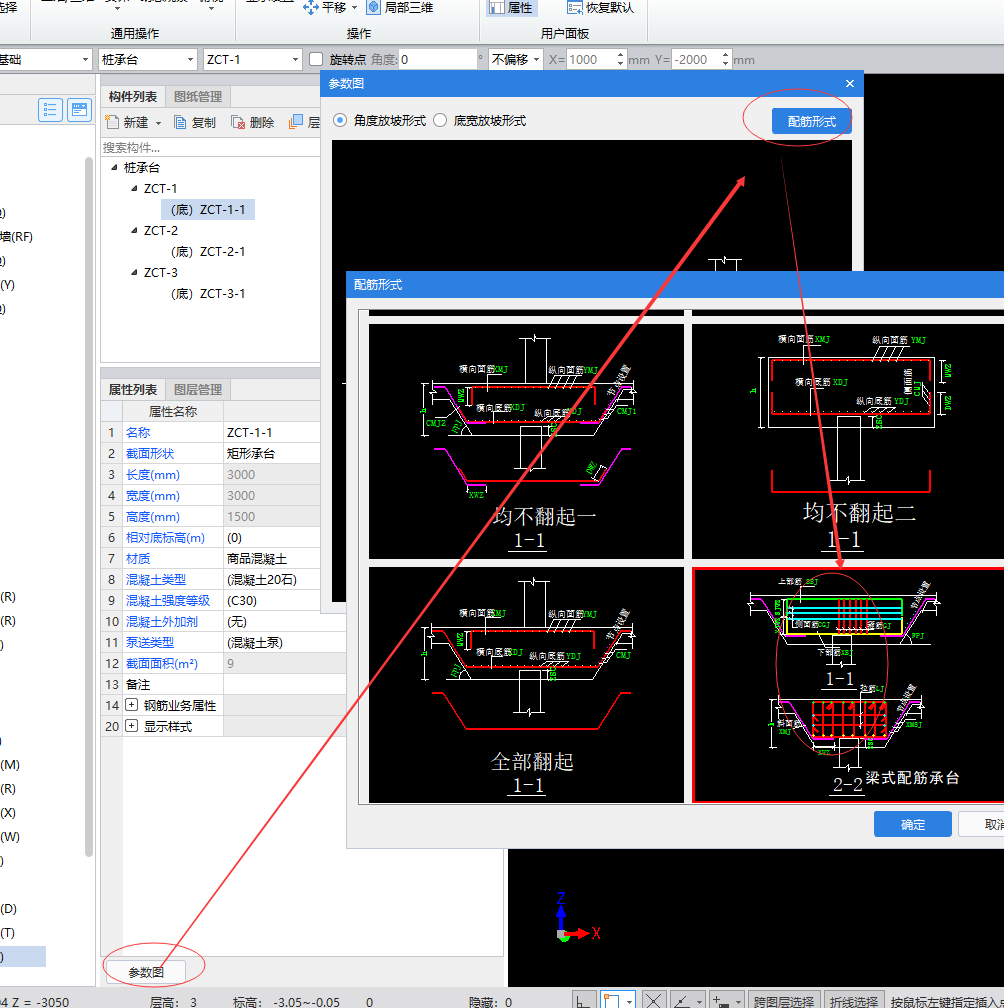Expand 钢筋业务属性 property group

point(132,705)
